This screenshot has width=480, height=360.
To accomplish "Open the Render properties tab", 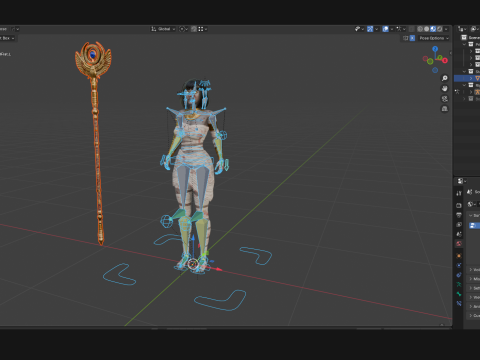I will [459, 205].
